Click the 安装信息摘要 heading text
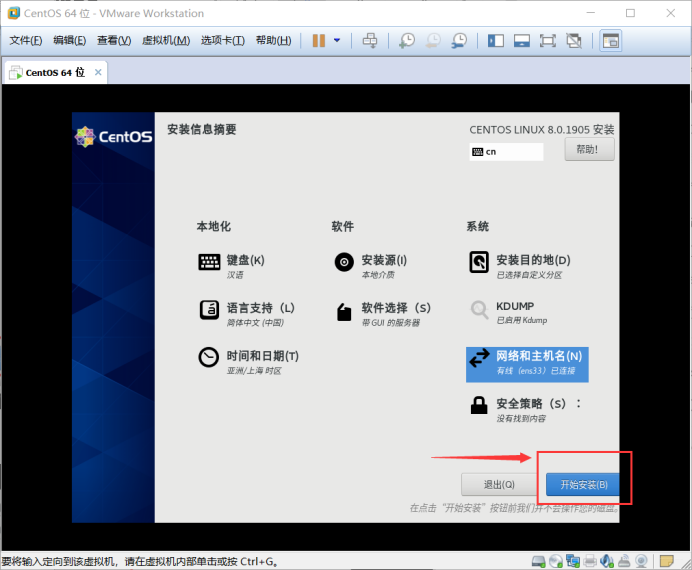The image size is (692, 570). coord(202,129)
